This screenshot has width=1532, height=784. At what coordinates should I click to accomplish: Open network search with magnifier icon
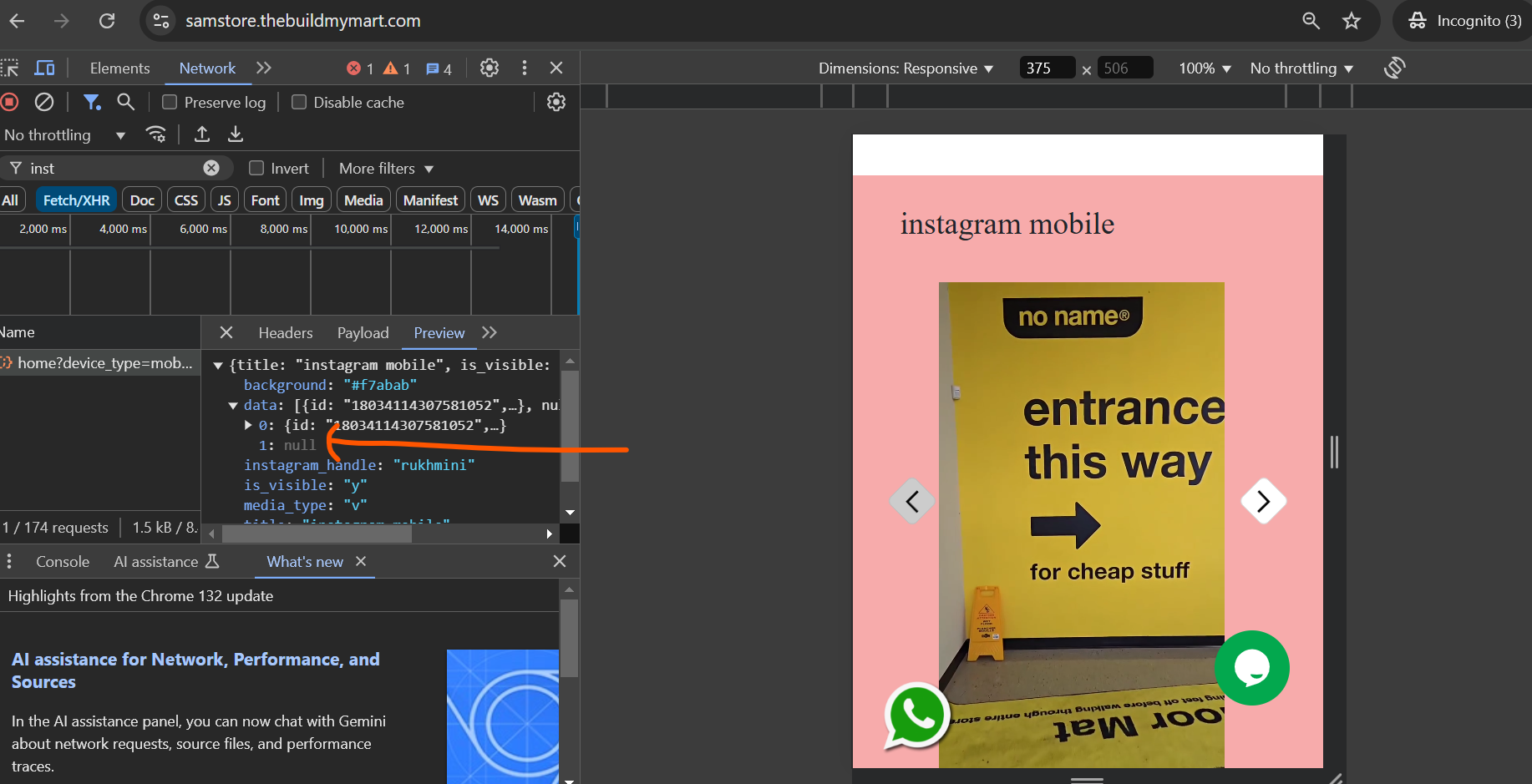126,102
